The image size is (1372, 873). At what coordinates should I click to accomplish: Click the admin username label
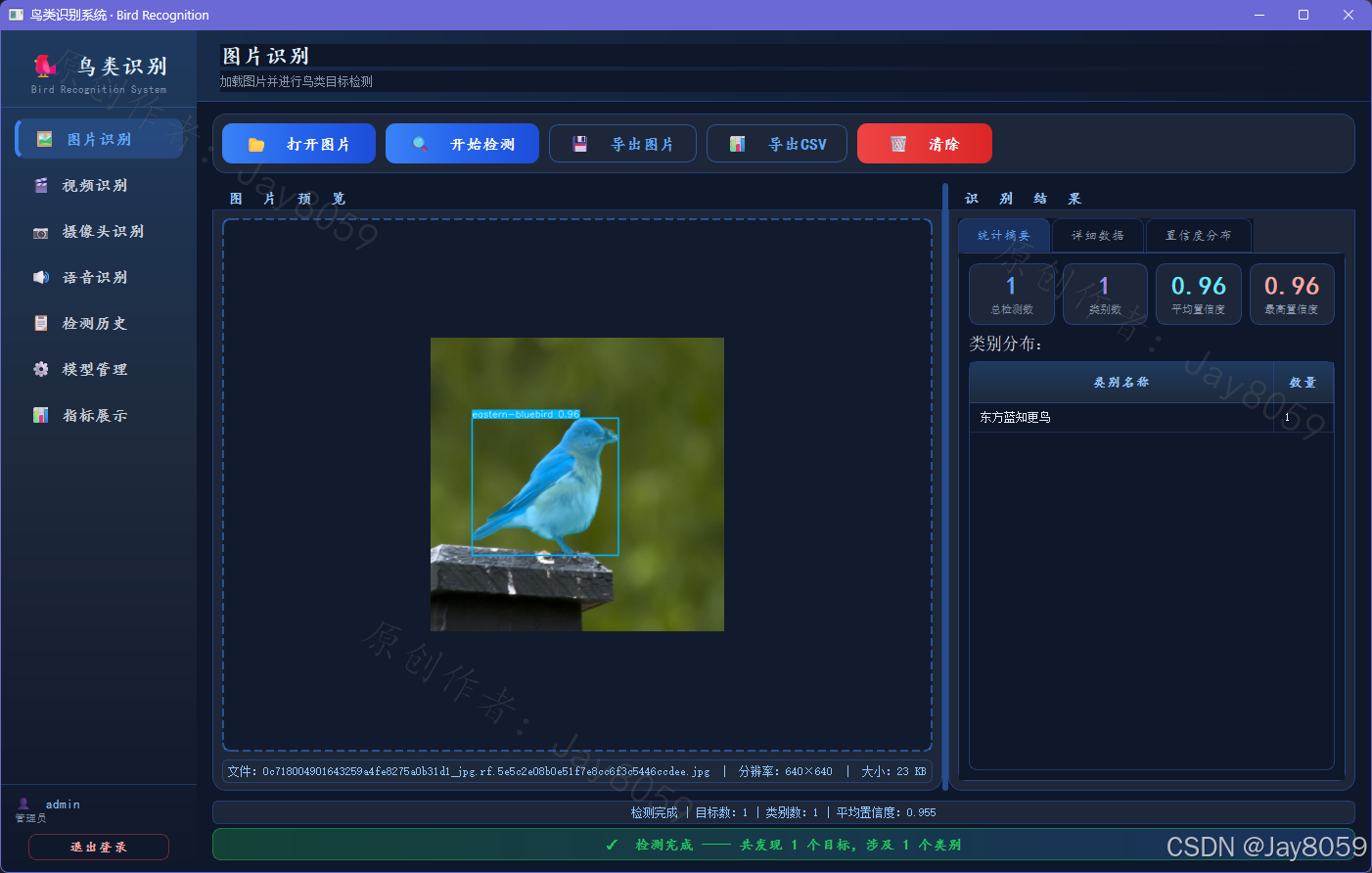[63, 804]
